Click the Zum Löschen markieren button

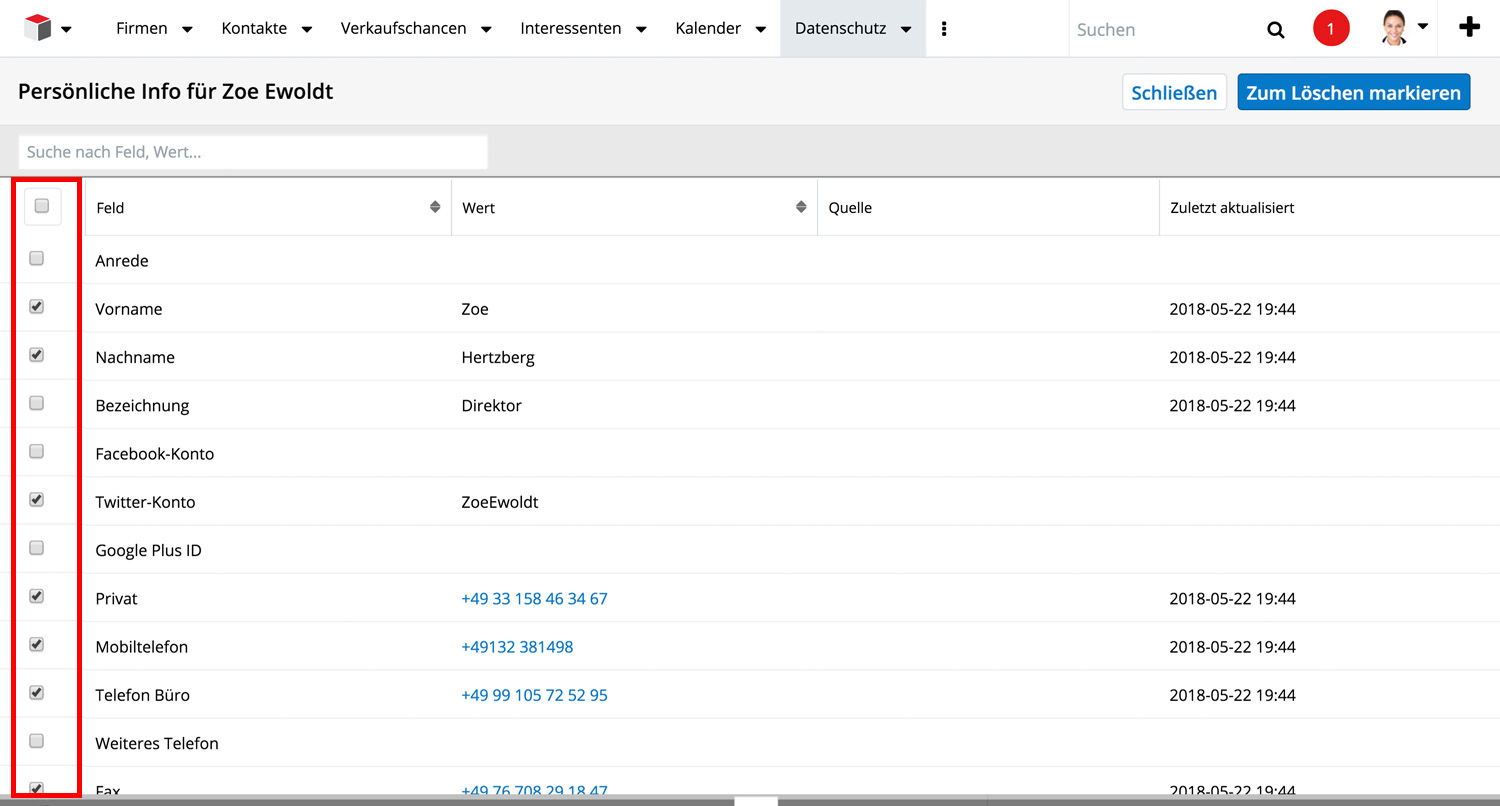[x=1353, y=93]
